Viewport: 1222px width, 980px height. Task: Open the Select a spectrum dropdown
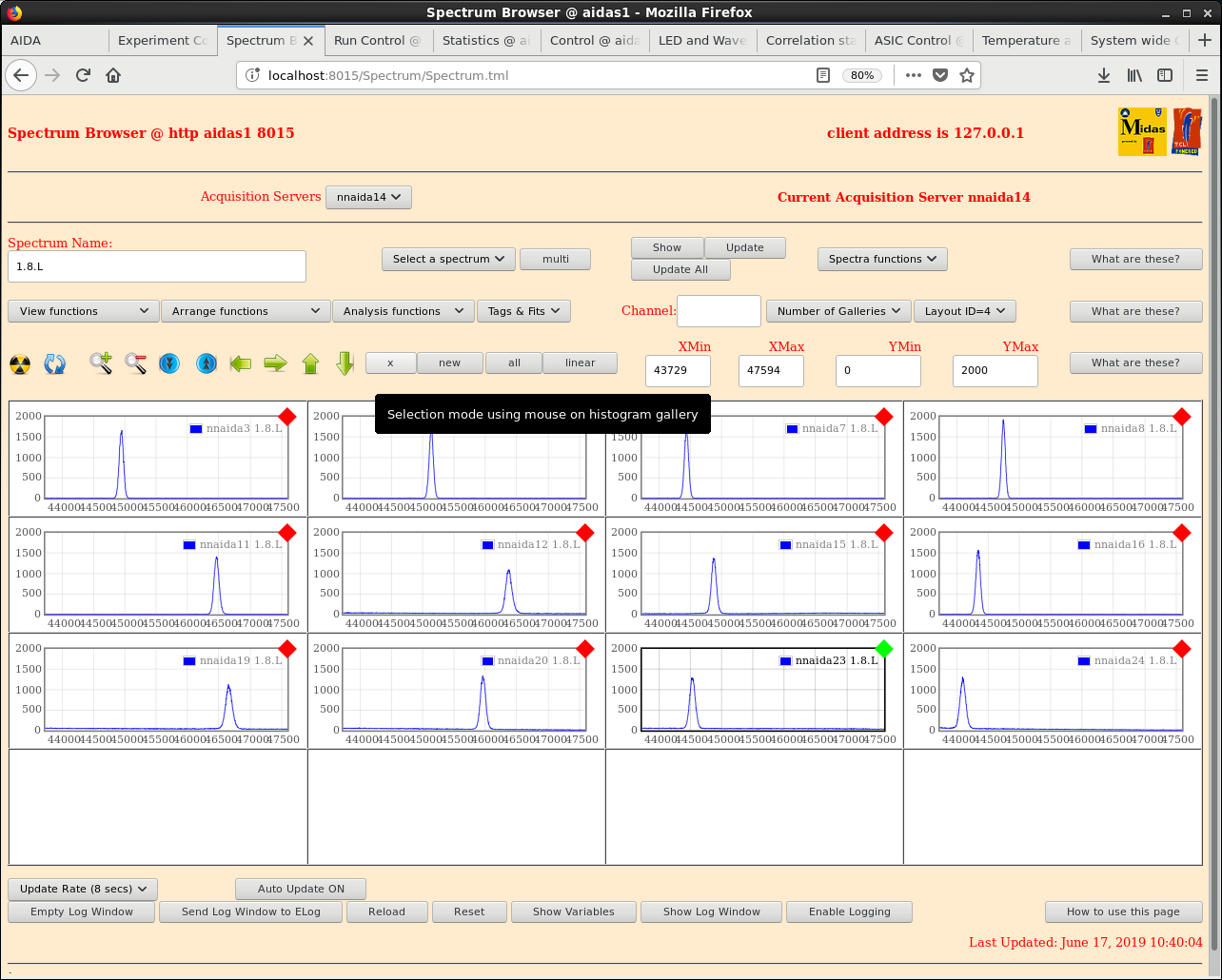coord(448,259)
